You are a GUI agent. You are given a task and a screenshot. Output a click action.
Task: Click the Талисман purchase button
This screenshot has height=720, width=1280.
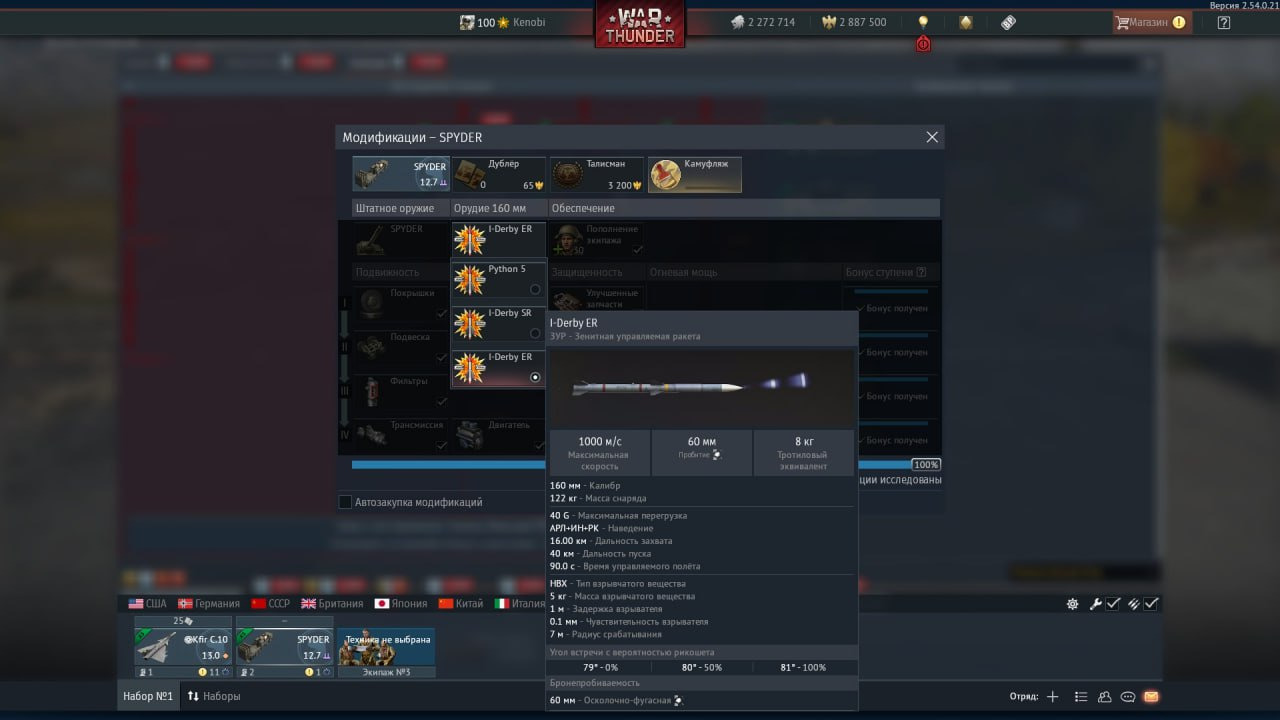point(597,174)
